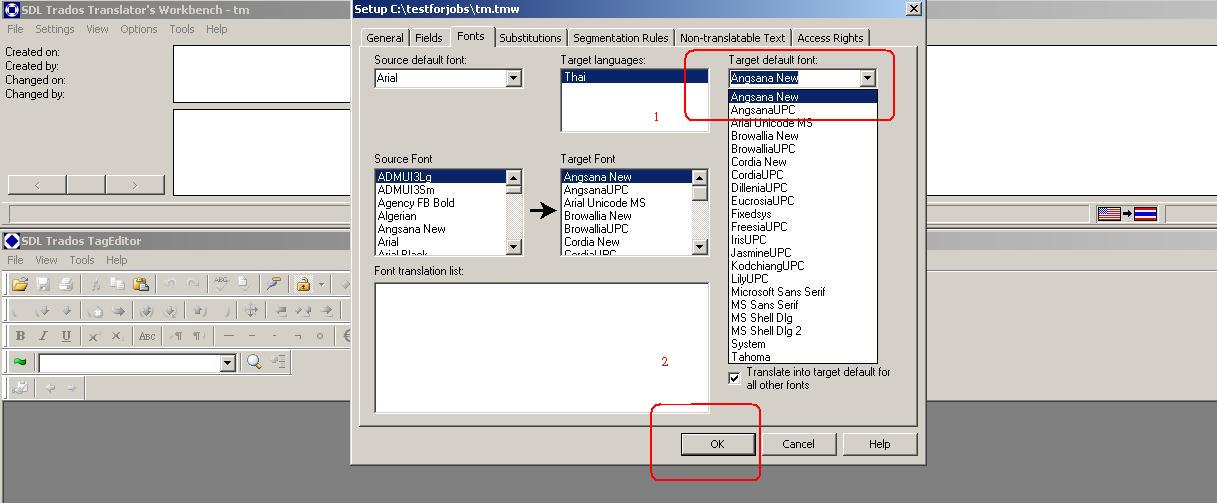Image resolution: width=1217 pixels, height=503 pixels.
Task: Switch to the General tab
Action: (x=385, y=38)
